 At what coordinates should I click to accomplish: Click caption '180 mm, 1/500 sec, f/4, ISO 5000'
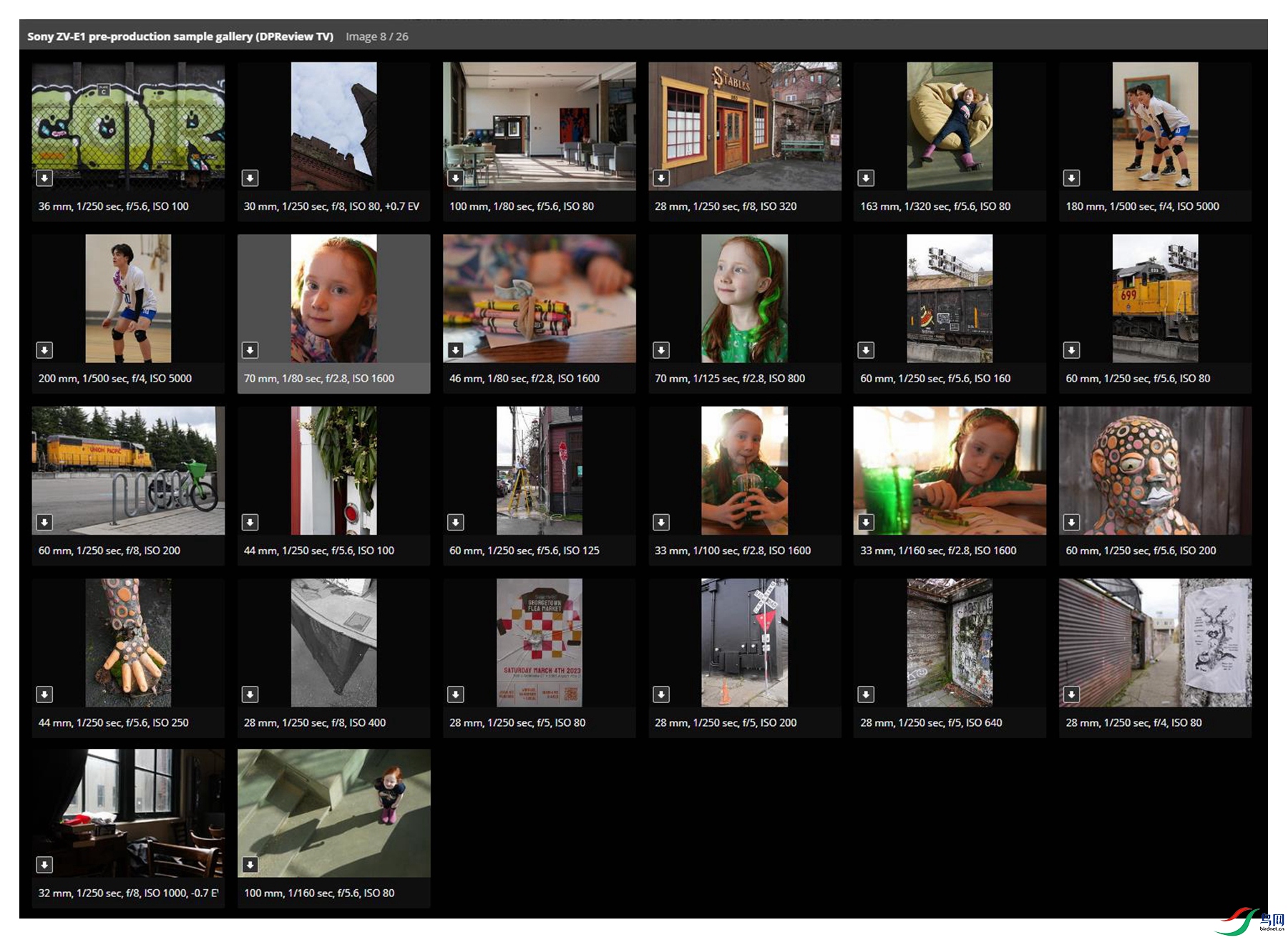pyautogui.click(x=1142, y=206)
